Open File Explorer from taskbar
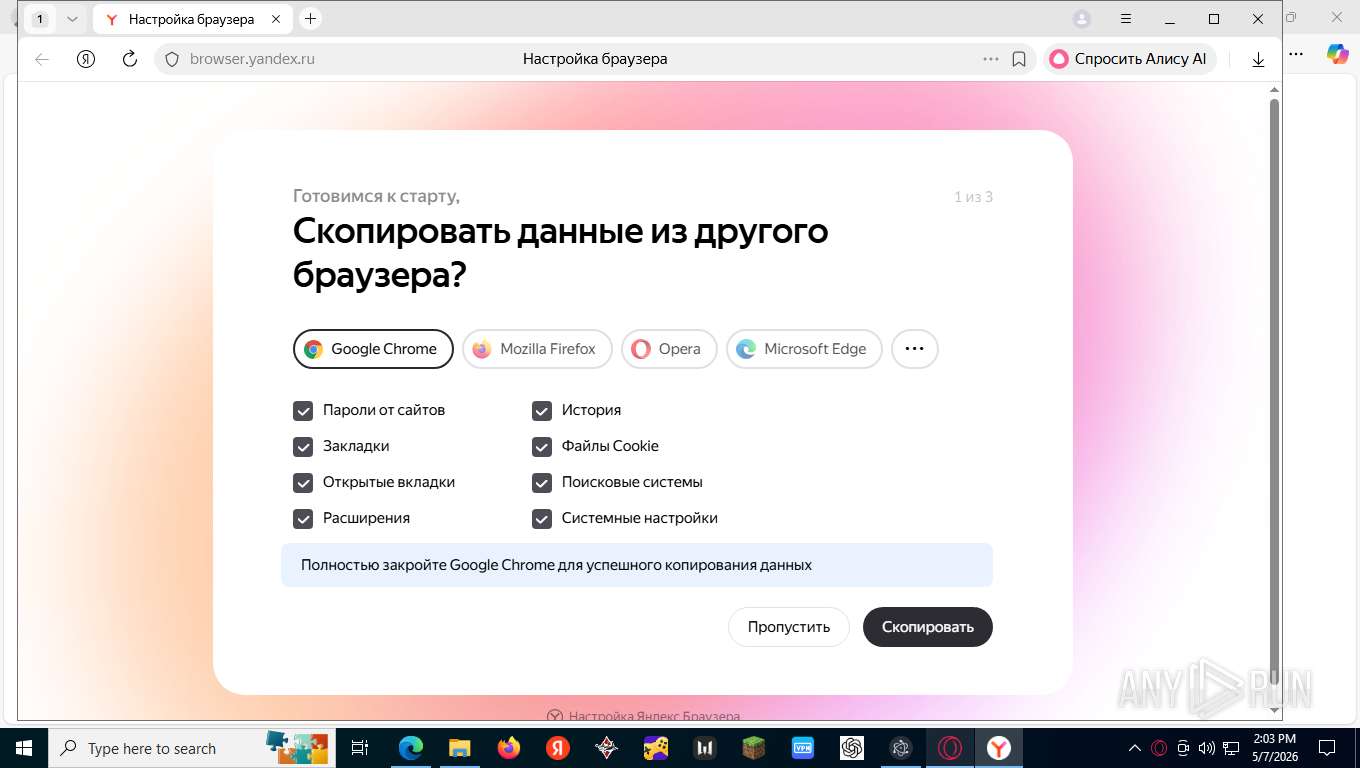This screenshot has width=1360, height=768. 459,748
